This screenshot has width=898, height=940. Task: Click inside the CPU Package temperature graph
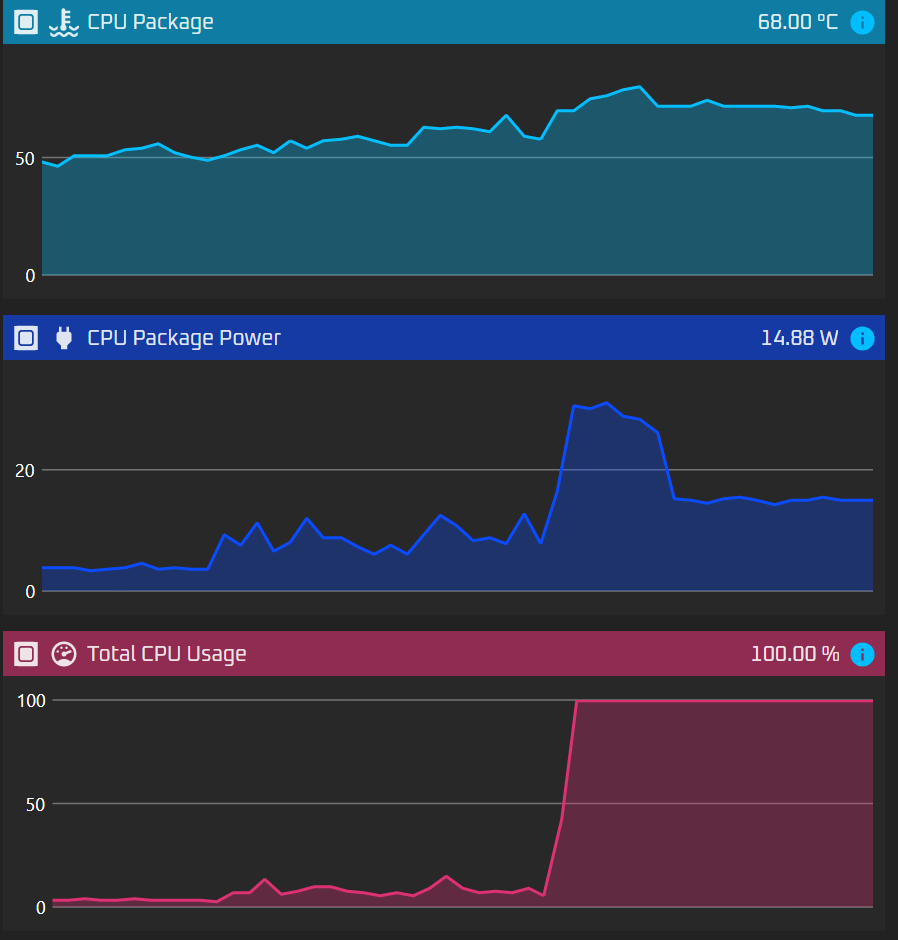(450, 210)
